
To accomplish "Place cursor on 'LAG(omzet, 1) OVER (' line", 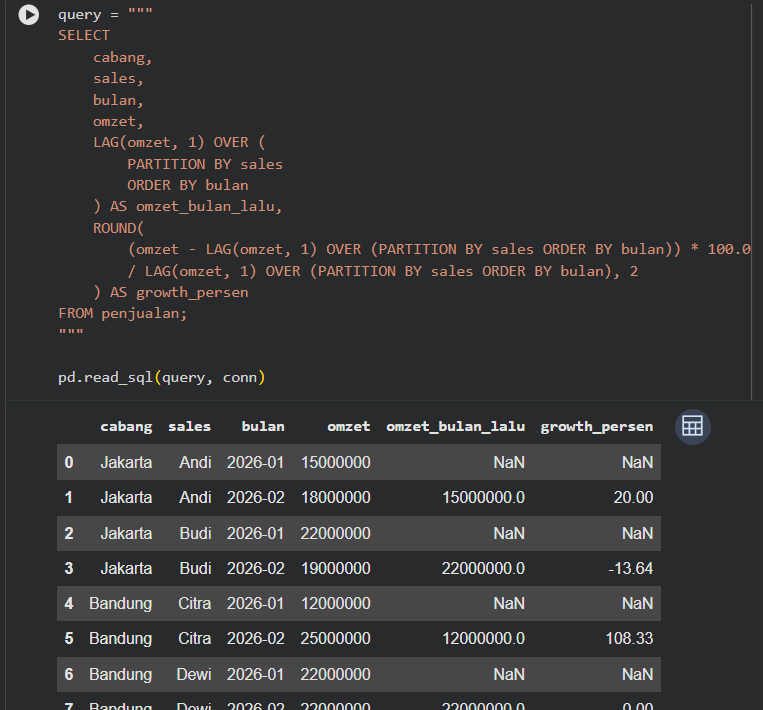I will pos(179,143).
